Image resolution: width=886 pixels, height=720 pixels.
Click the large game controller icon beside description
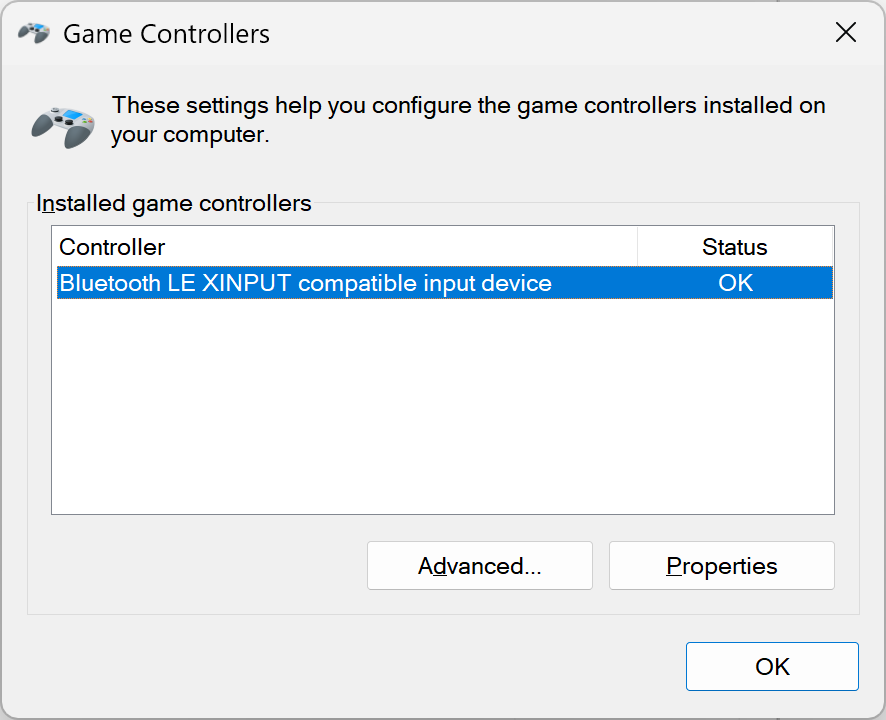[x=63, y=128]
